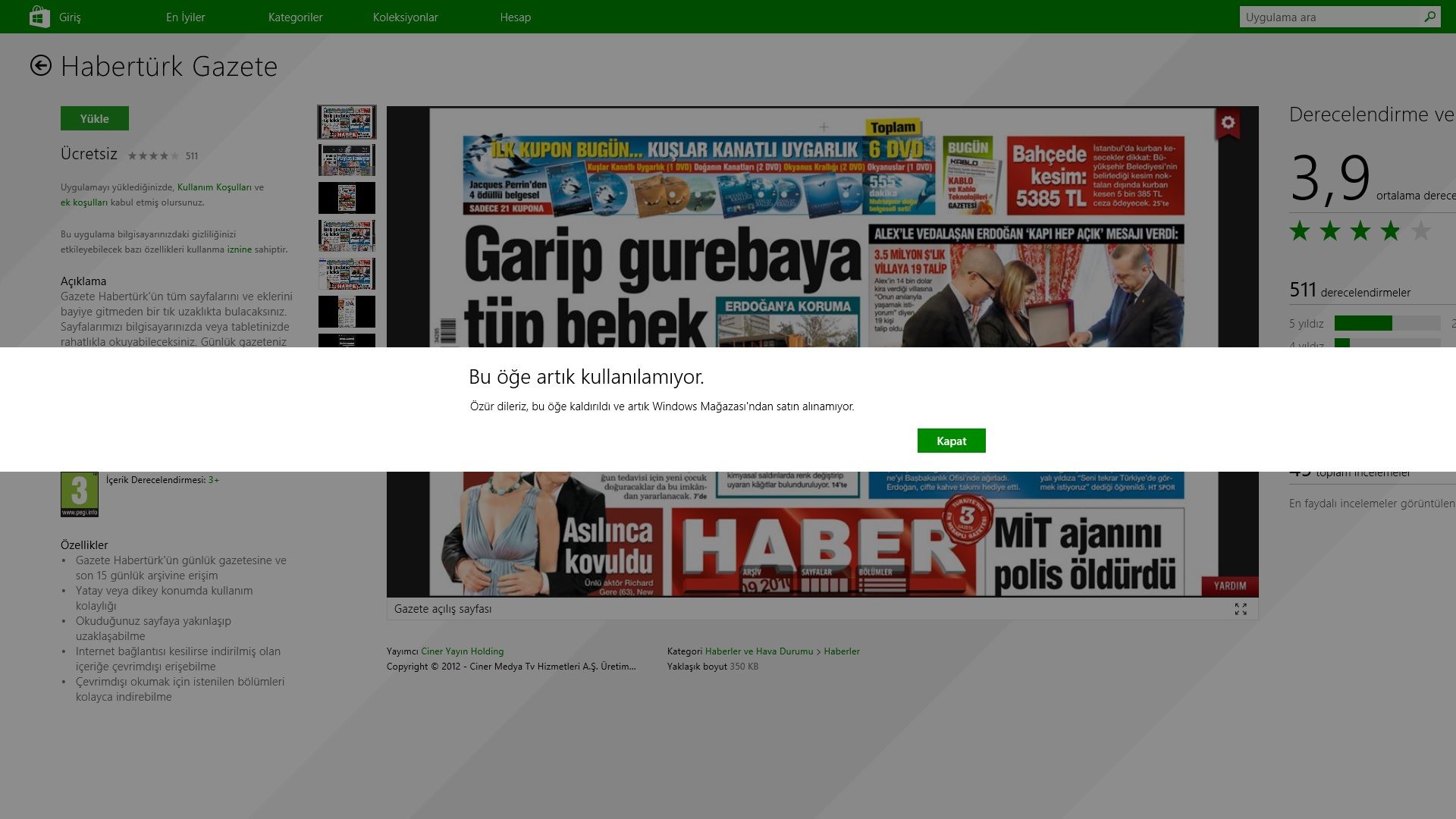Click the gear icon on the screenshot preview
This screenshot has width=1456, height=819.
coord(1228,123)
